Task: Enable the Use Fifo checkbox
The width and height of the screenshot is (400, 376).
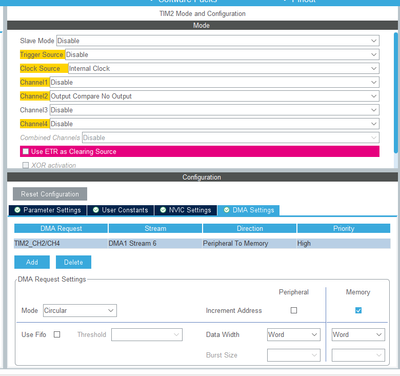Action: (x=57, y=334)
